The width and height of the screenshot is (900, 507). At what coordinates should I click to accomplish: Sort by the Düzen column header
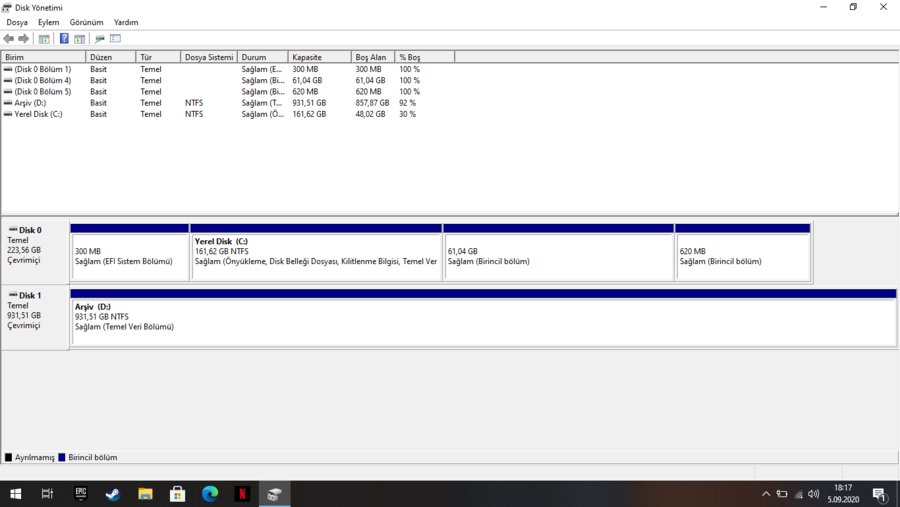(111, 57)
